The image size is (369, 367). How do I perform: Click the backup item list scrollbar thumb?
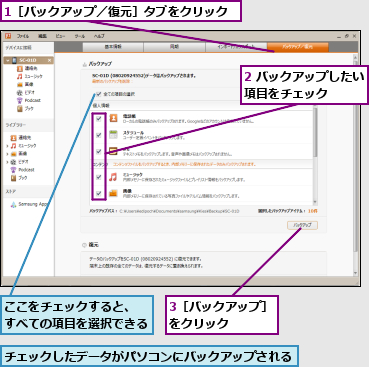tap(315, 133)
